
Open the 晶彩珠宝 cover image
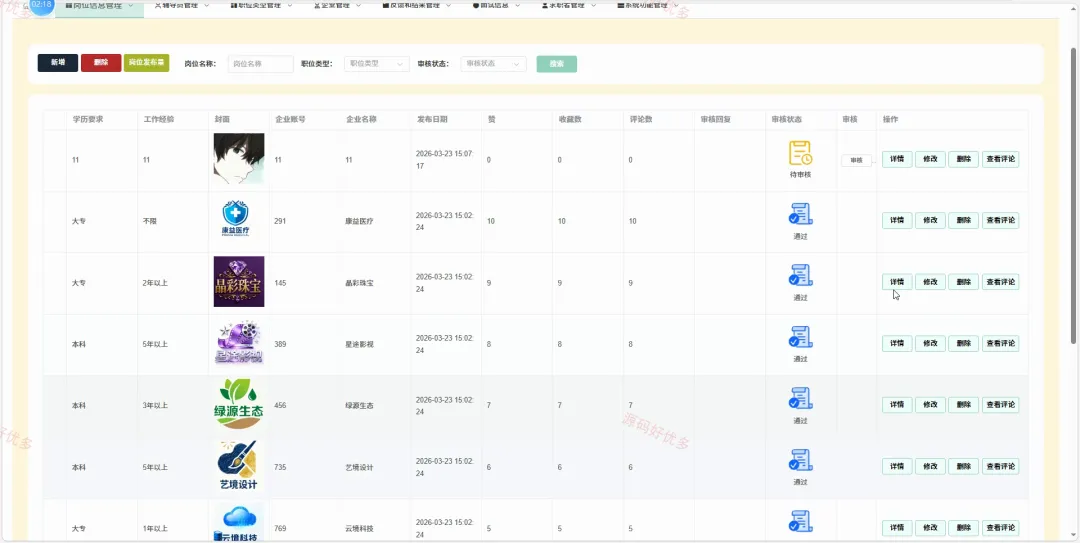point(238,281)
